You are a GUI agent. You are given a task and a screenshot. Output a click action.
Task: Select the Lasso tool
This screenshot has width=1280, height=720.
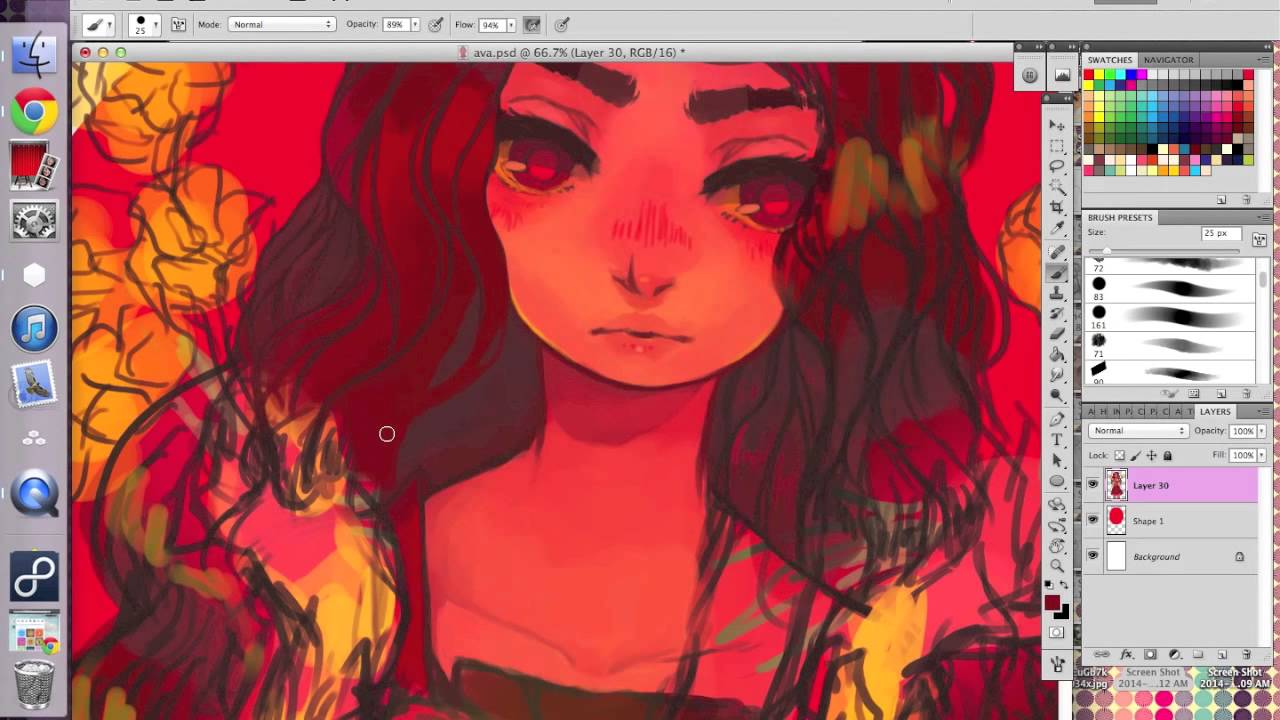tap(1057, 165)
